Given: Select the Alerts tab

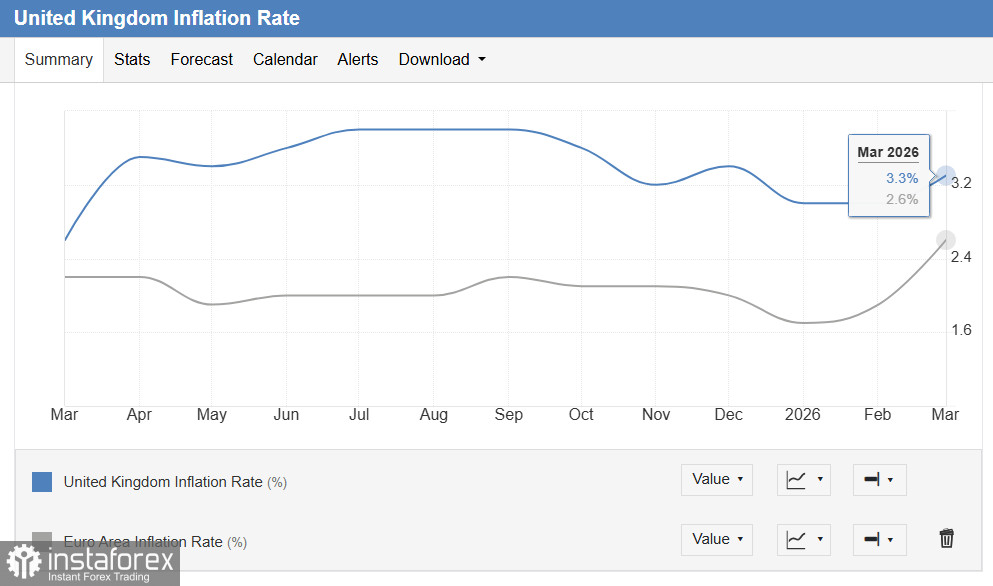Looking at the screenshot, I should [x=358, y=60].
